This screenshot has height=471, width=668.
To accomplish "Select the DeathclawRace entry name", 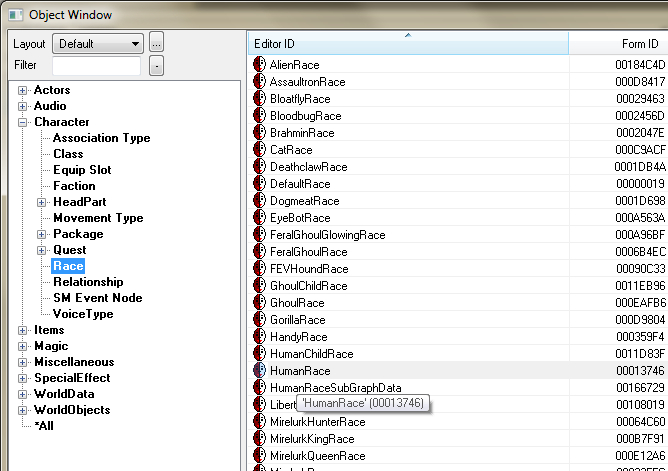I will click(x=309, y=167).
